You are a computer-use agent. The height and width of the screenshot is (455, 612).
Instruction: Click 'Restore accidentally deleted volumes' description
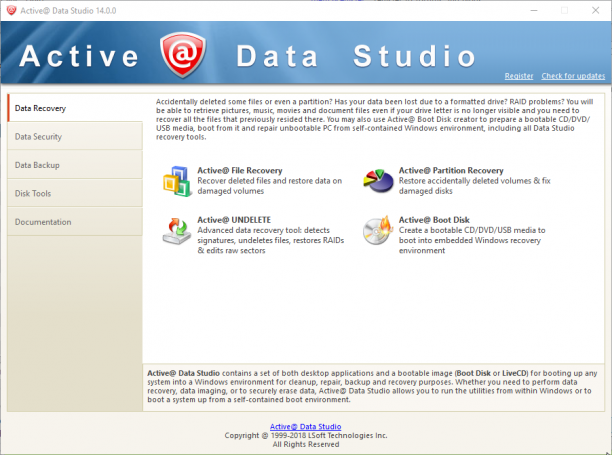[474, 186]
